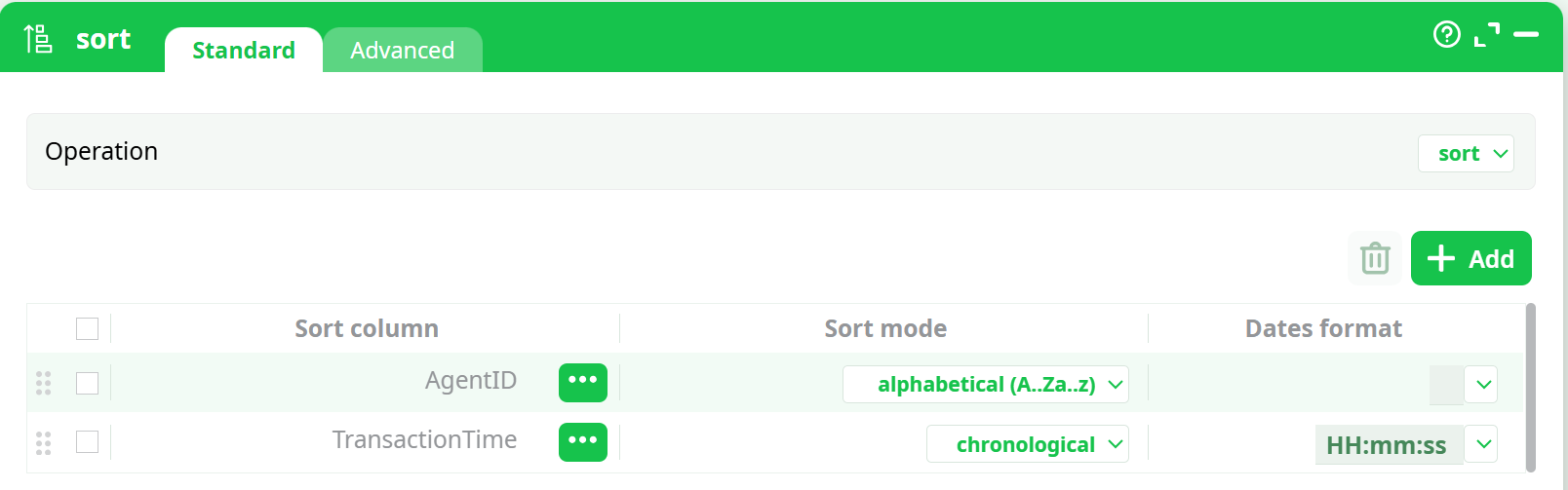The image size is (1568, 490).
Task: Grab the TransactionTime row drag handle
Action: click(43, 443)
